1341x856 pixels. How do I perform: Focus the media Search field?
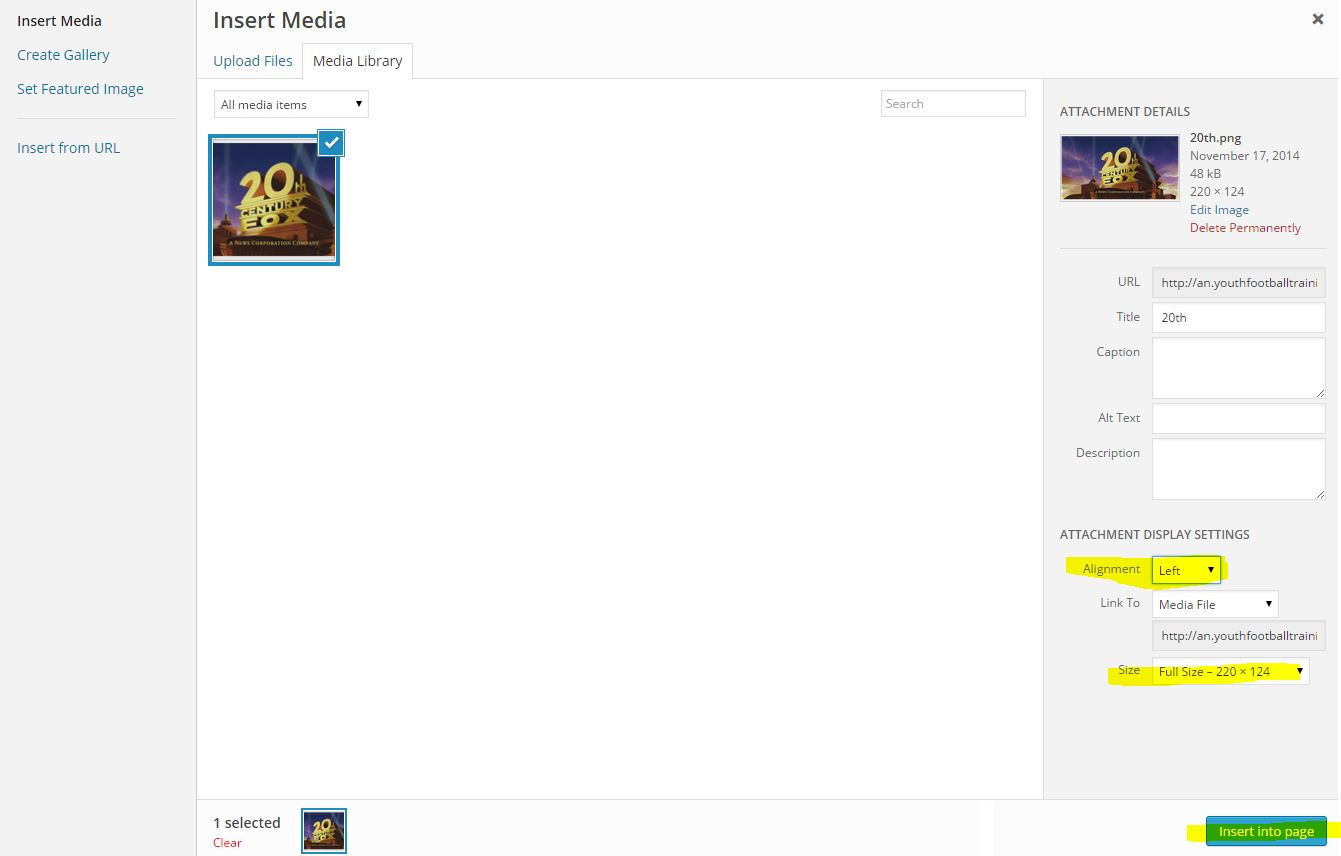coord(953,104)
